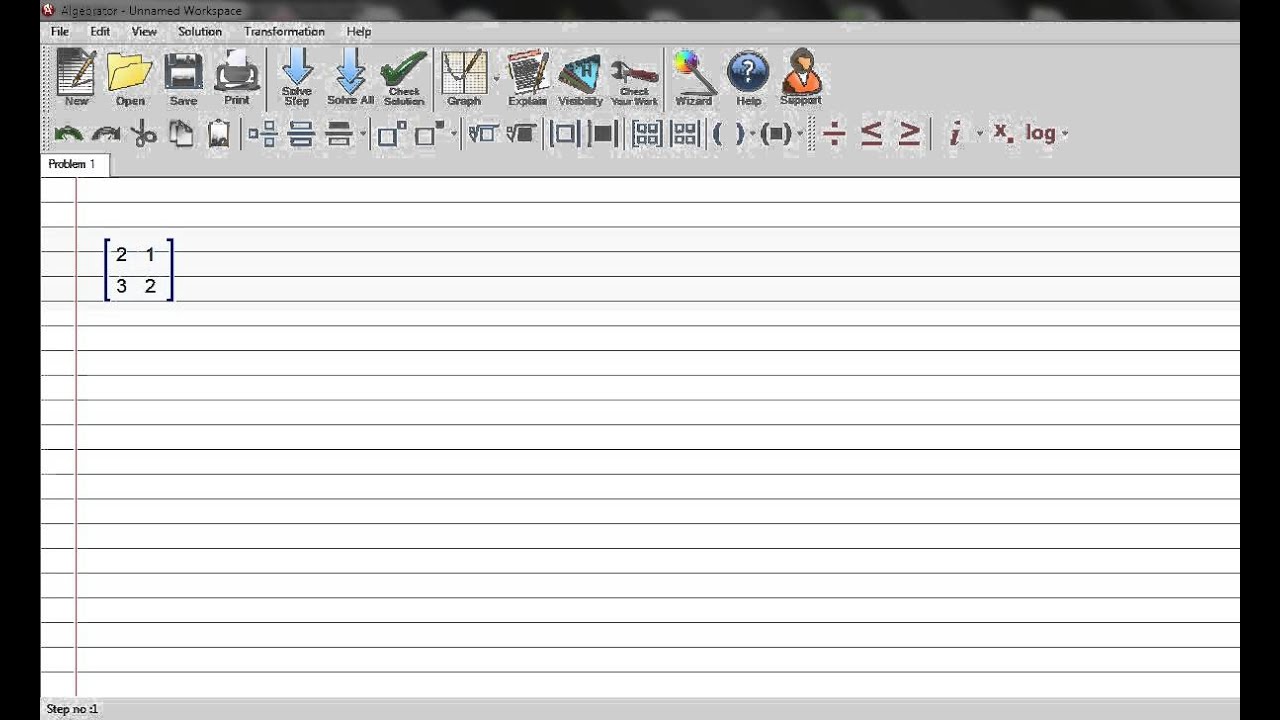
Task: Insert the filled exponent template
Action: click(430, 133)
